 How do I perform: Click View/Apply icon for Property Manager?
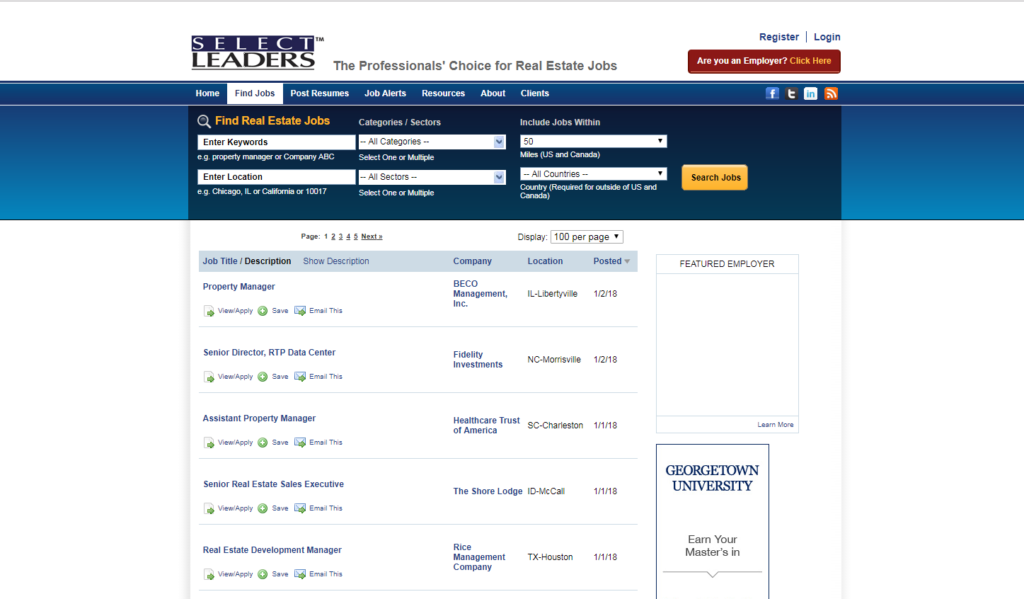pyautogui.click(x=209, y=311)
